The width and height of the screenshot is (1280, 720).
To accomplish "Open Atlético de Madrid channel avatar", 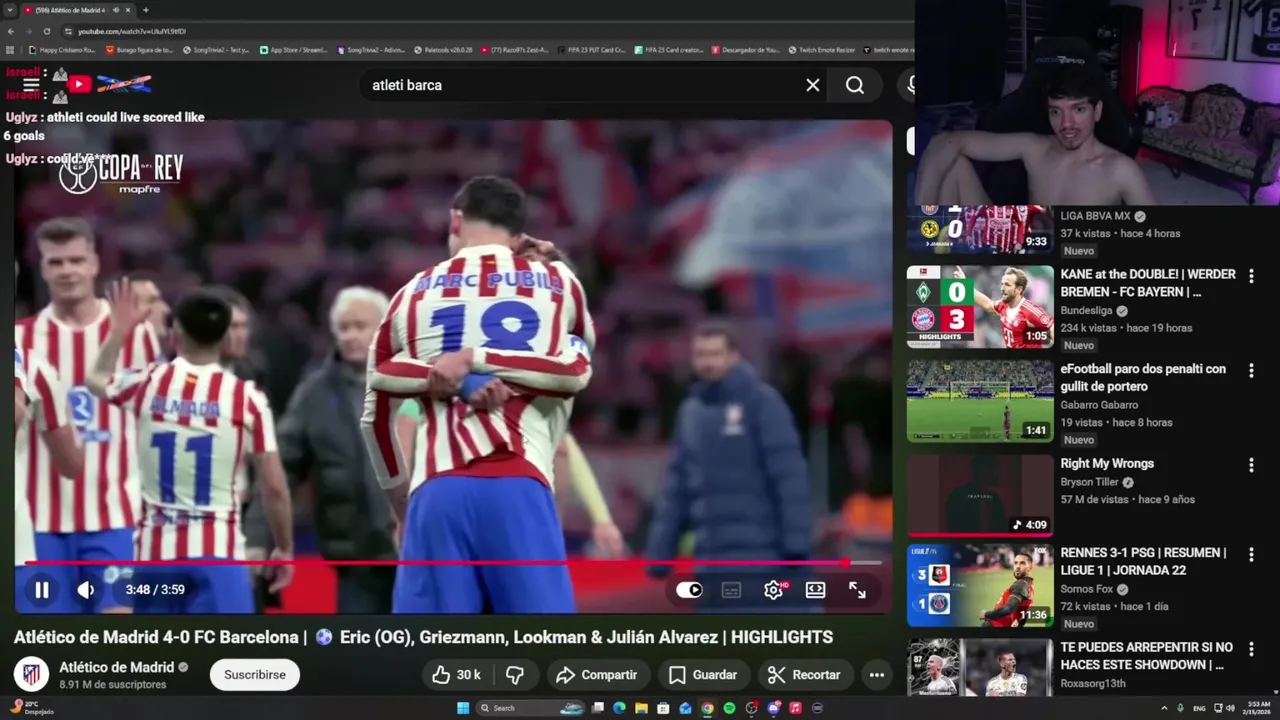I will 31,675.
